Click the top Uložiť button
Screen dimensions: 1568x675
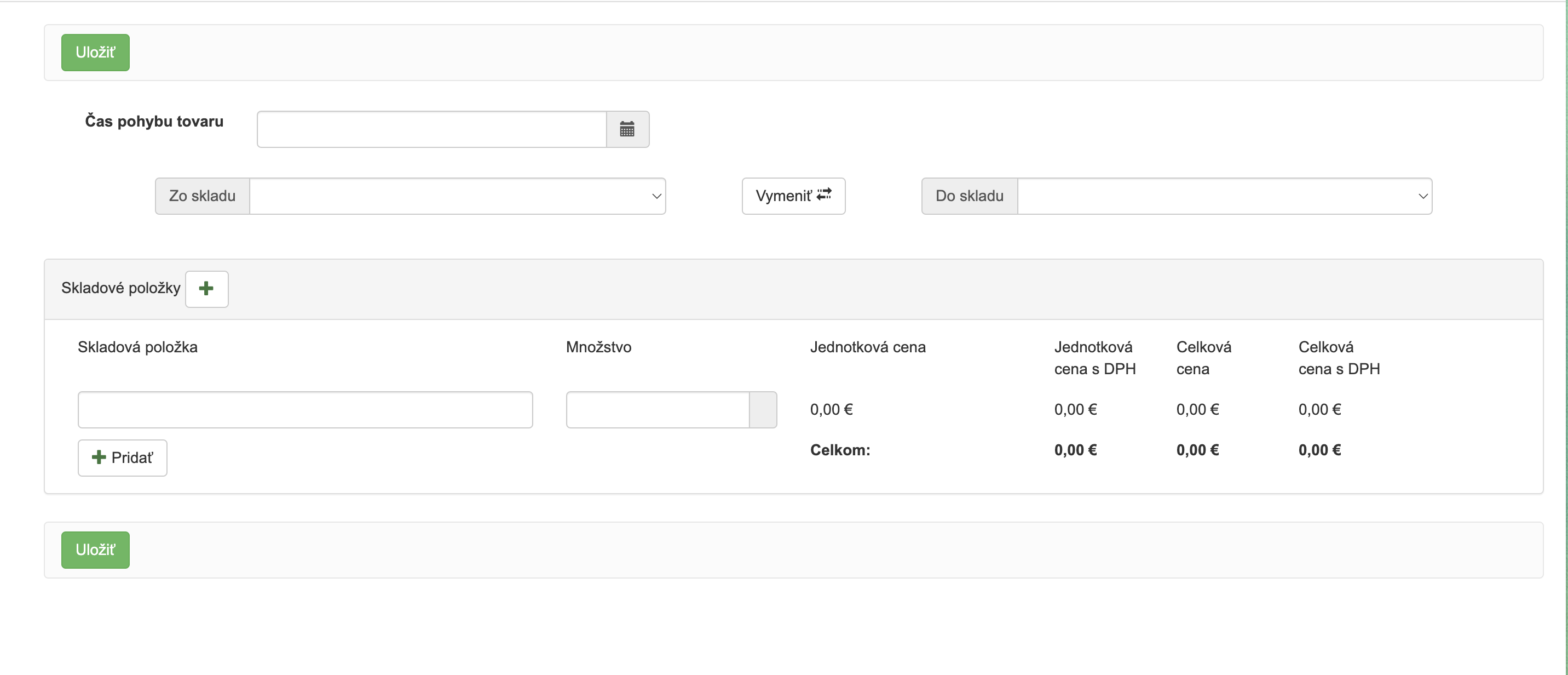click(x=95, y=53)
